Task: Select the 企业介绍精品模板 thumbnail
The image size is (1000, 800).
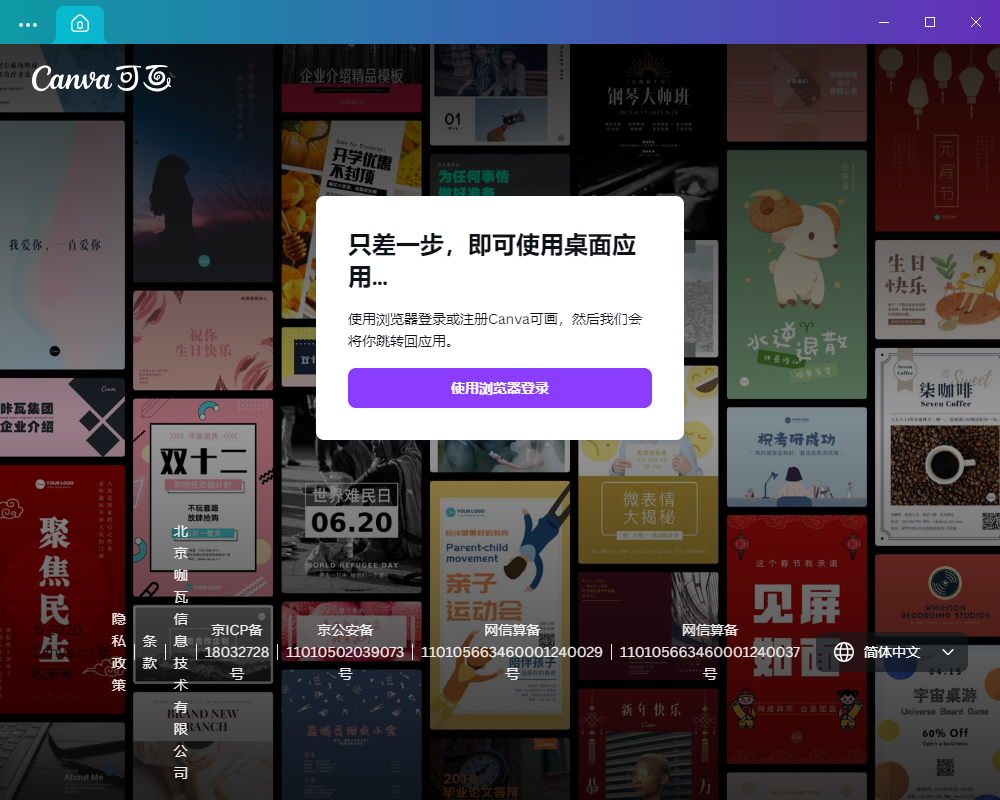Action: pyautogui.click(x=351, y=78)
